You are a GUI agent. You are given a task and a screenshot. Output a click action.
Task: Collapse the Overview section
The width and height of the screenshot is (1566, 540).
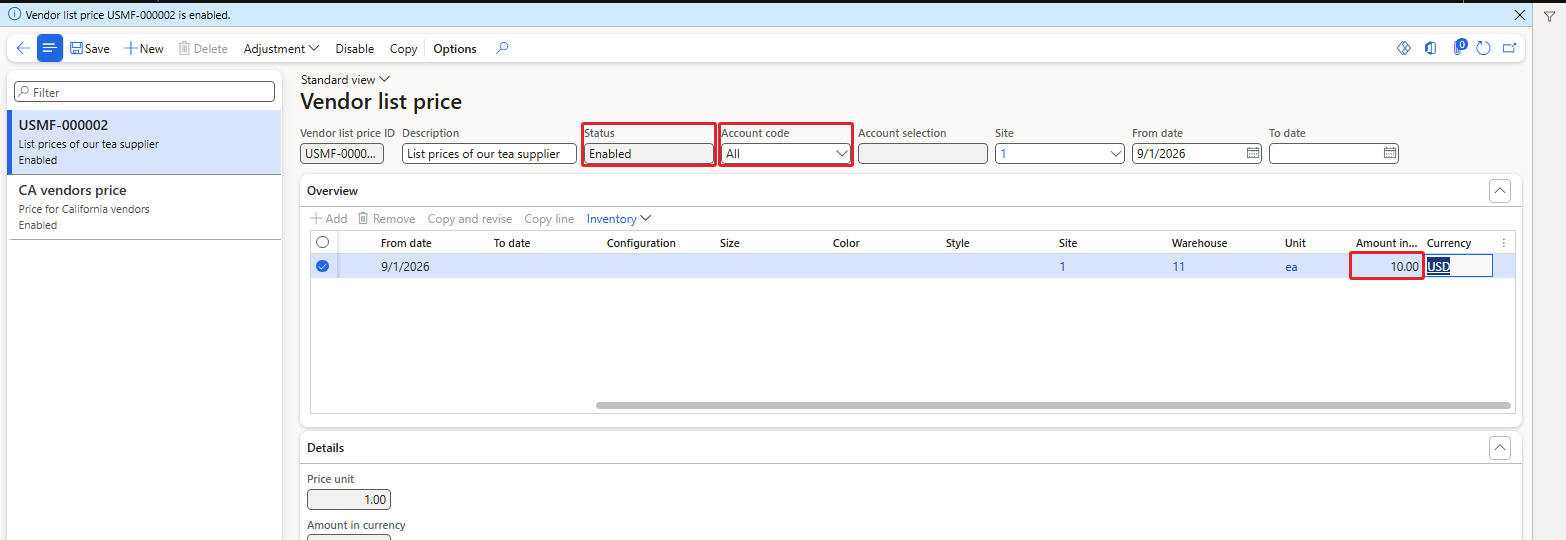[1499, 191]
